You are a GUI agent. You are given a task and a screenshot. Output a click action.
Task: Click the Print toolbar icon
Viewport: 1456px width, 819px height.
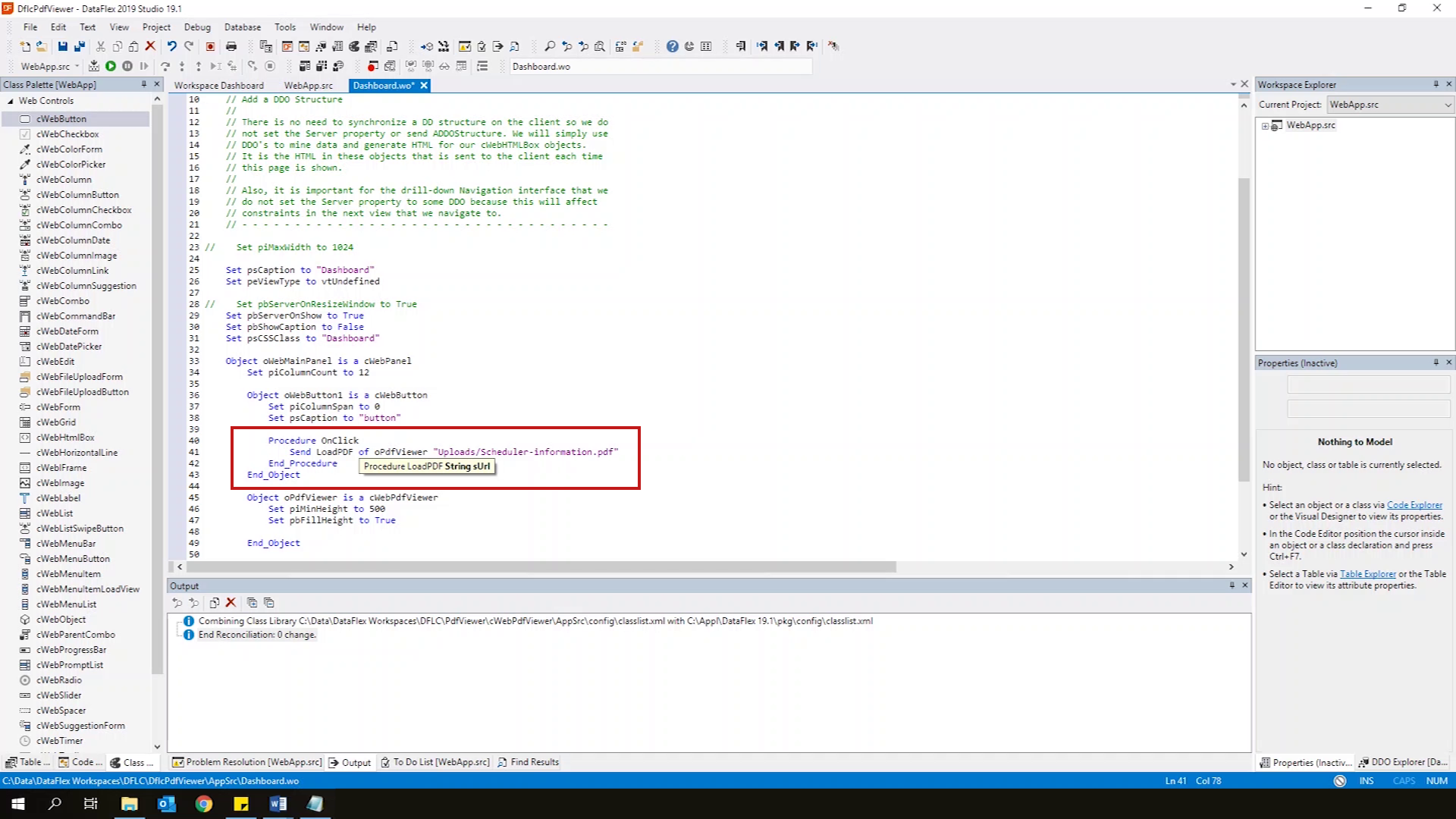(231, 46)
